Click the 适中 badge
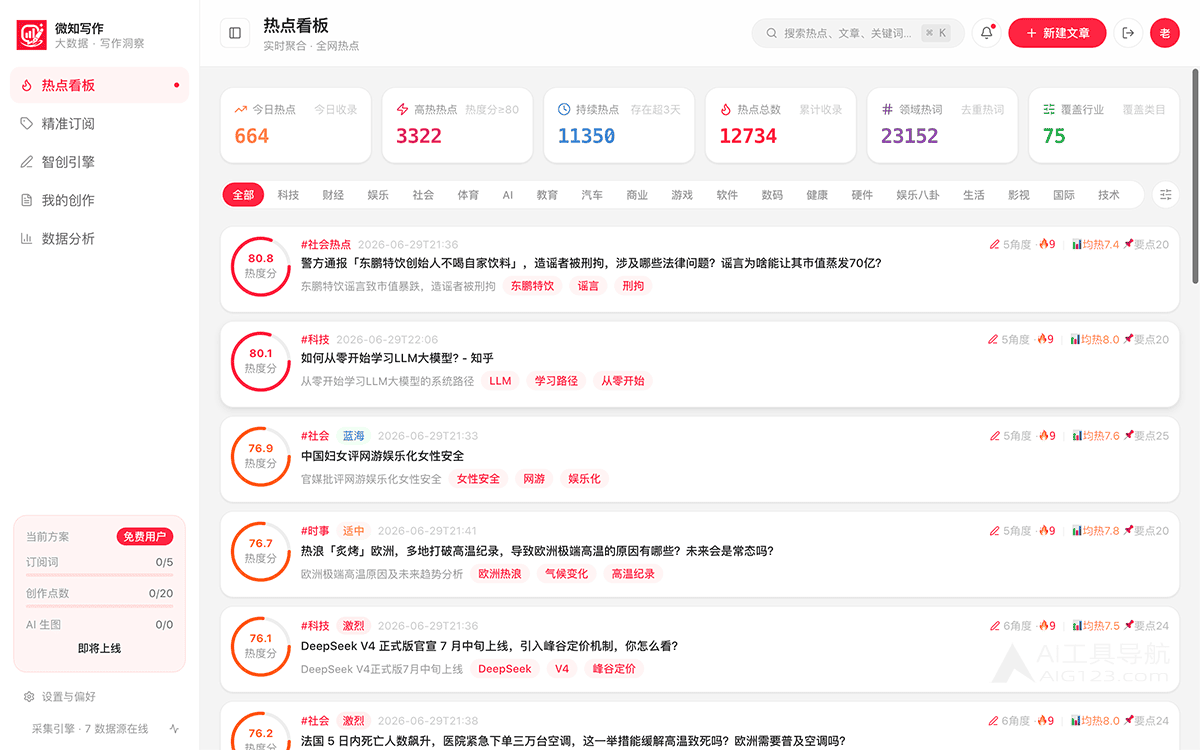 coord(354,531)
